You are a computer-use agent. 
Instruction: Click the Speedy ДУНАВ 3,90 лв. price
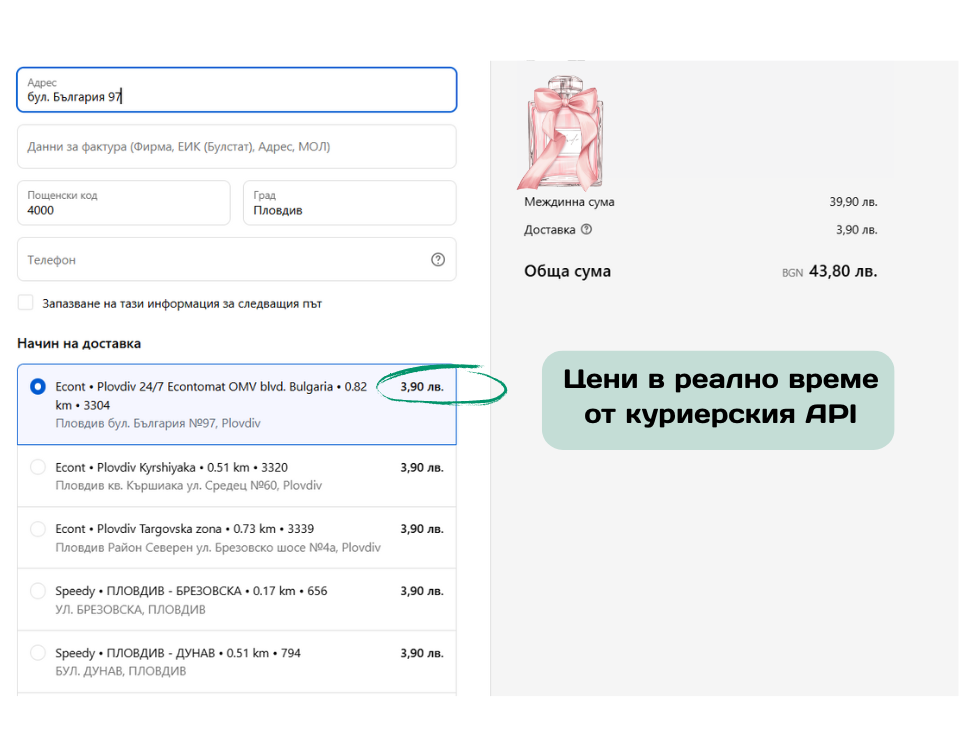421,653
